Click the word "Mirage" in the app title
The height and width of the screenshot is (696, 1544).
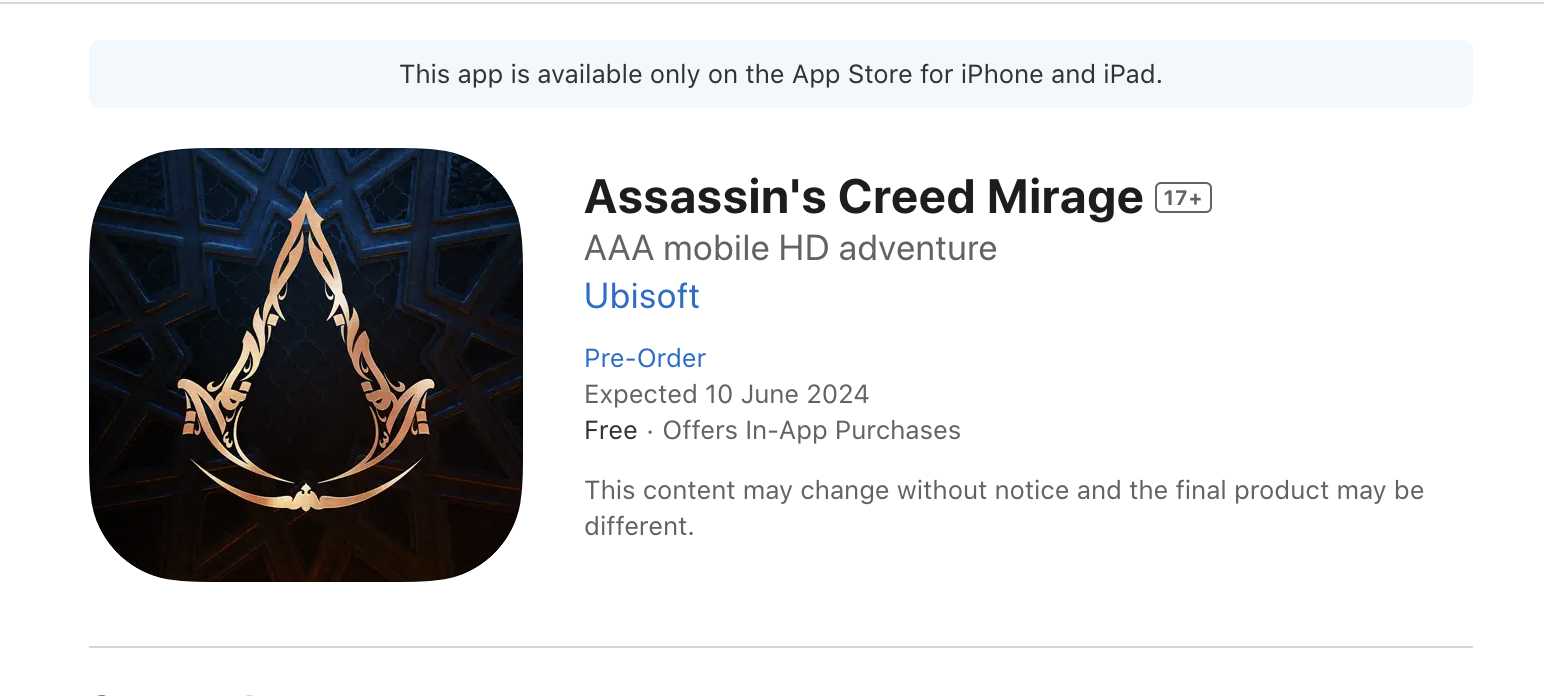point(1064,198)
